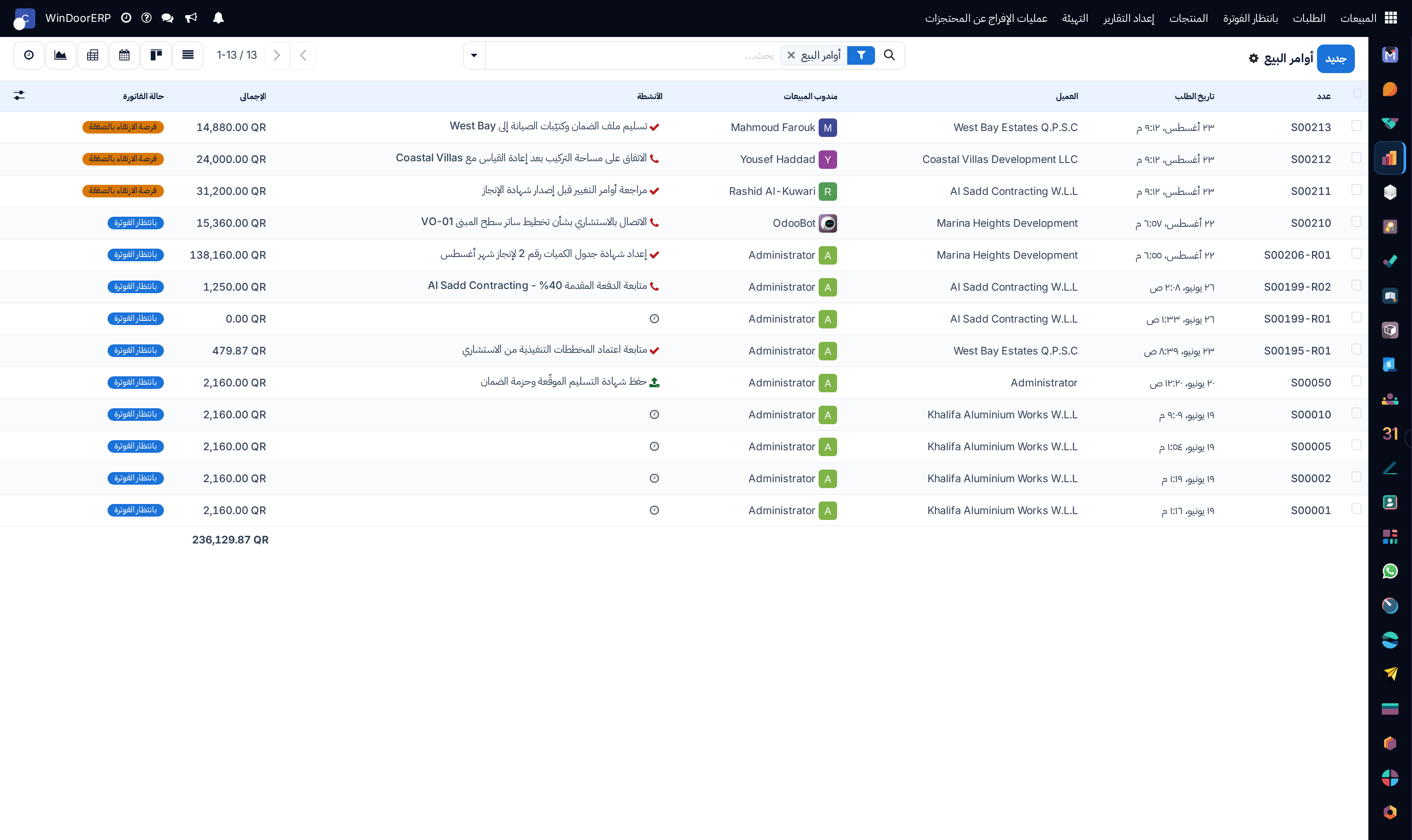
Task: Tick the checkbox for order S00206-R01
Action: 1357,253
